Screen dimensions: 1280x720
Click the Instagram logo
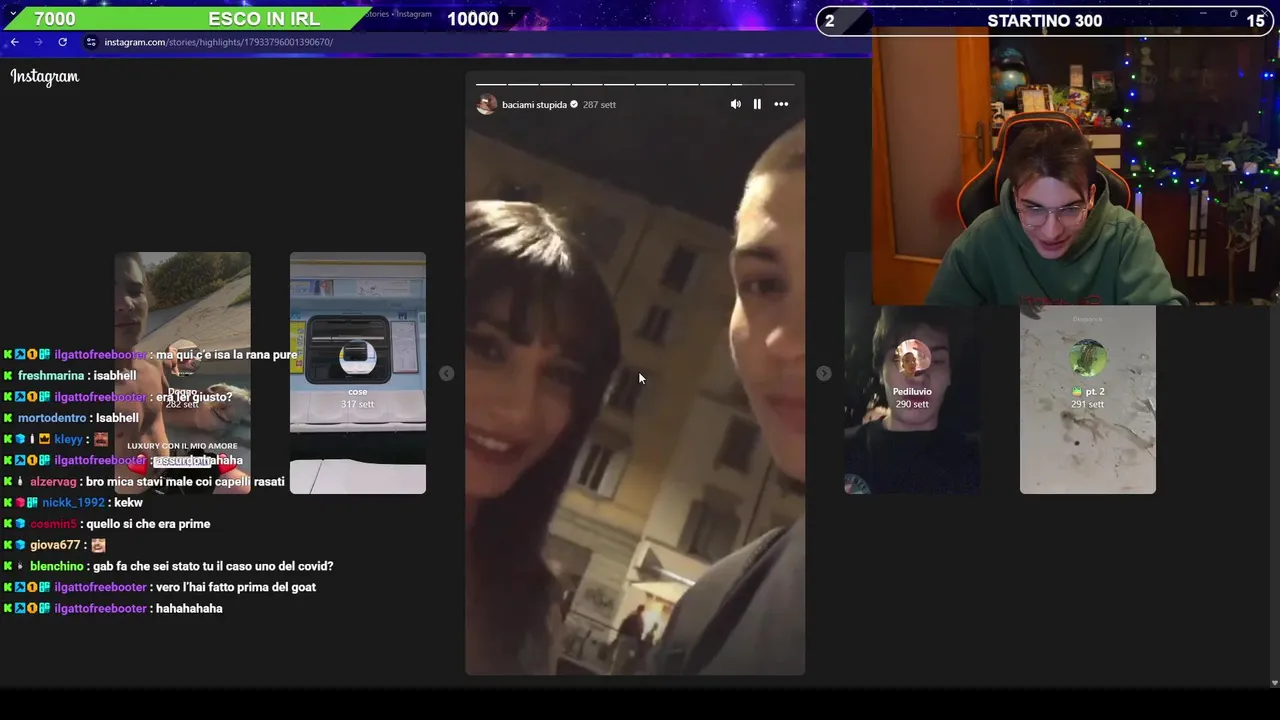[44, 77]
